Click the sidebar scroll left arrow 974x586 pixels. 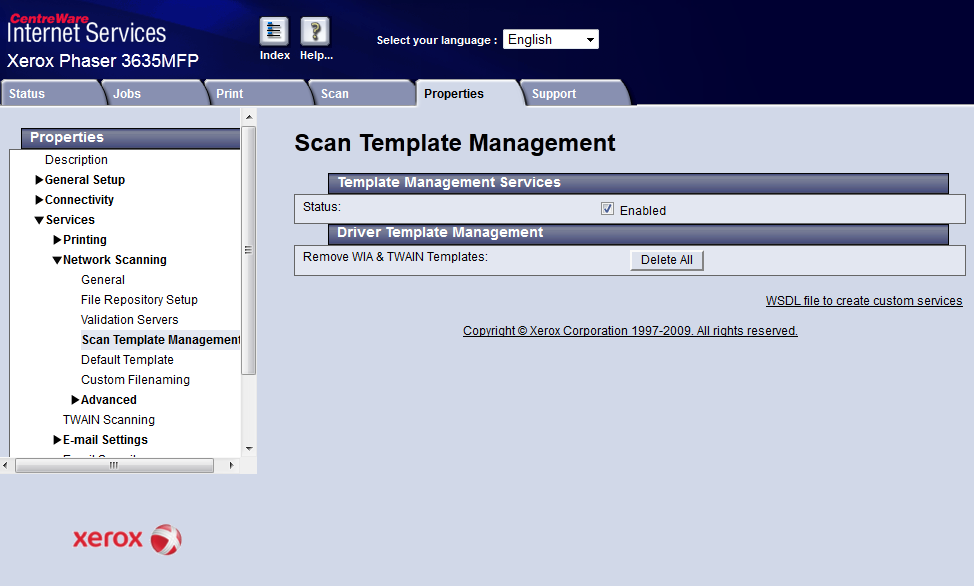pos(6,465)
